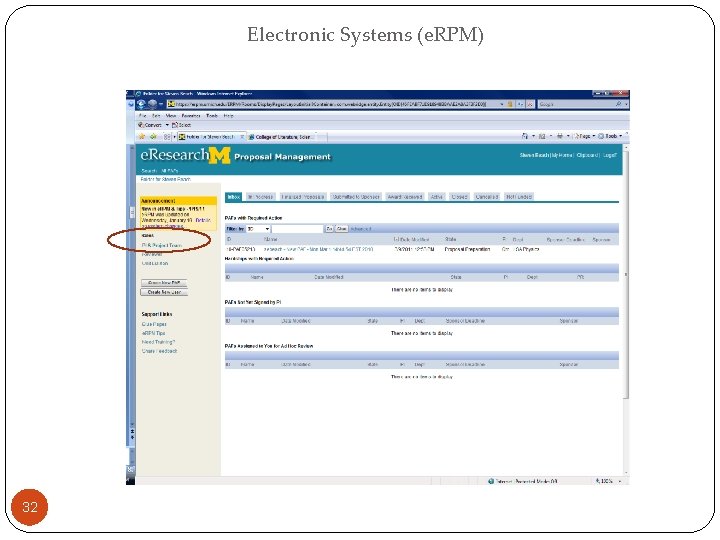Click the Details link in announcement

[x=202, y=220]
